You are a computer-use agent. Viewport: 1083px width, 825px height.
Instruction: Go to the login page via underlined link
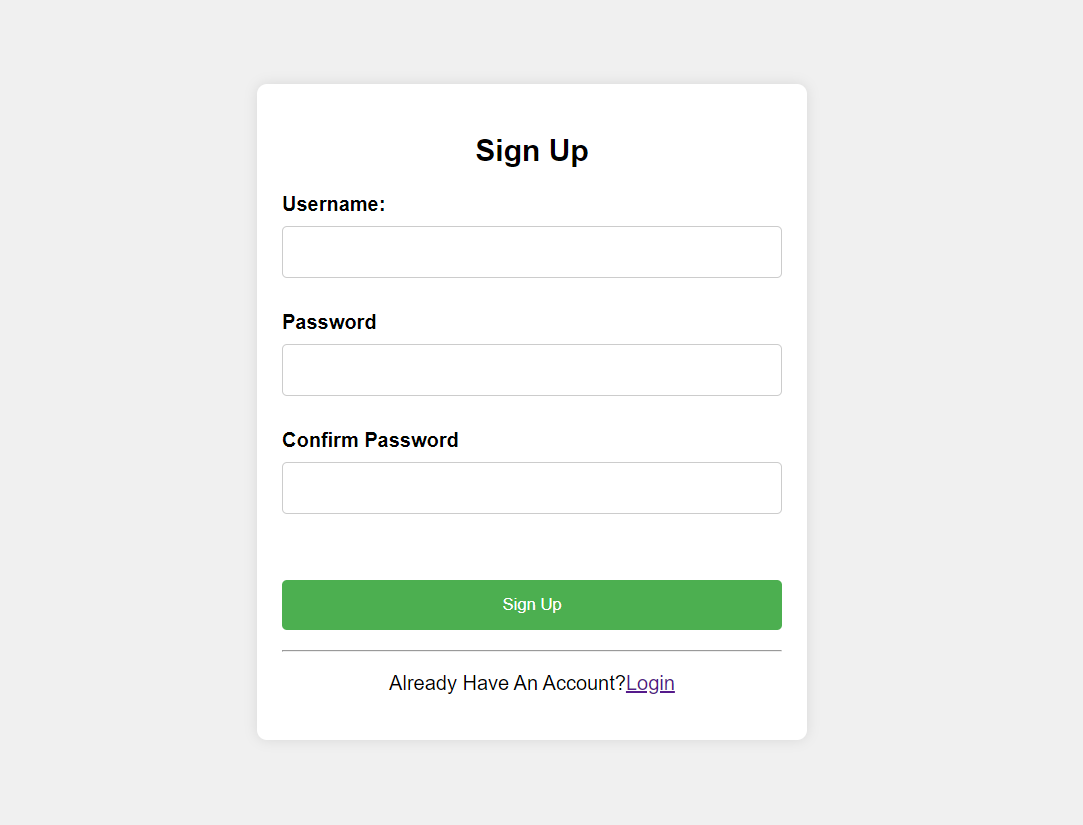point(650,683)
